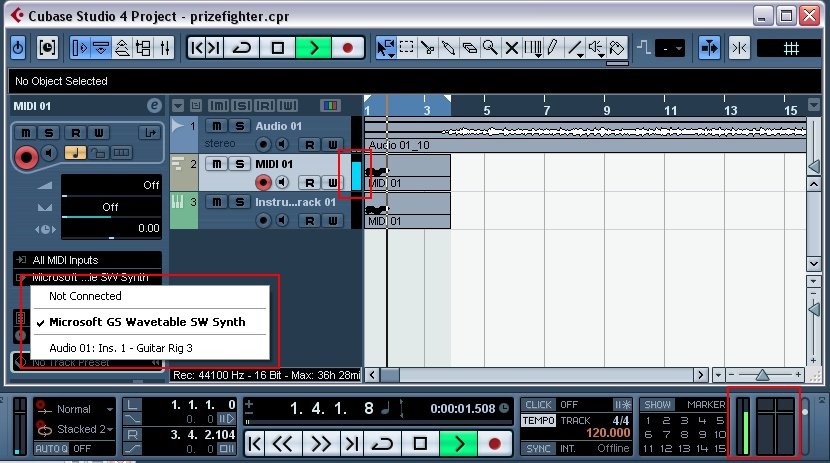Click Stop in the top toolbar
The image size is (830, 463).
click(277, 48)
